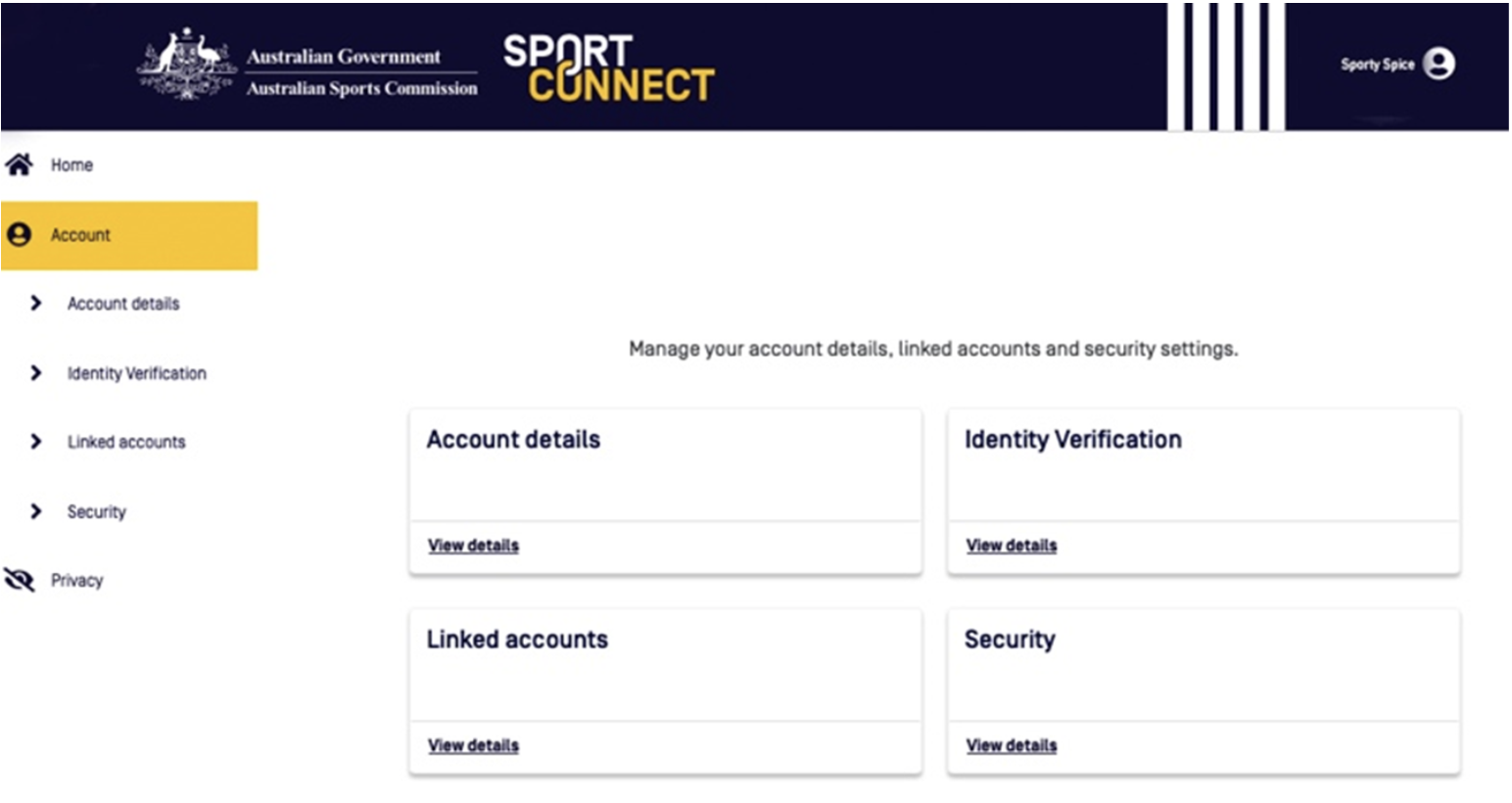Click the Identity Verification card heading
1512x803 pixels.
coord(1072,440)
